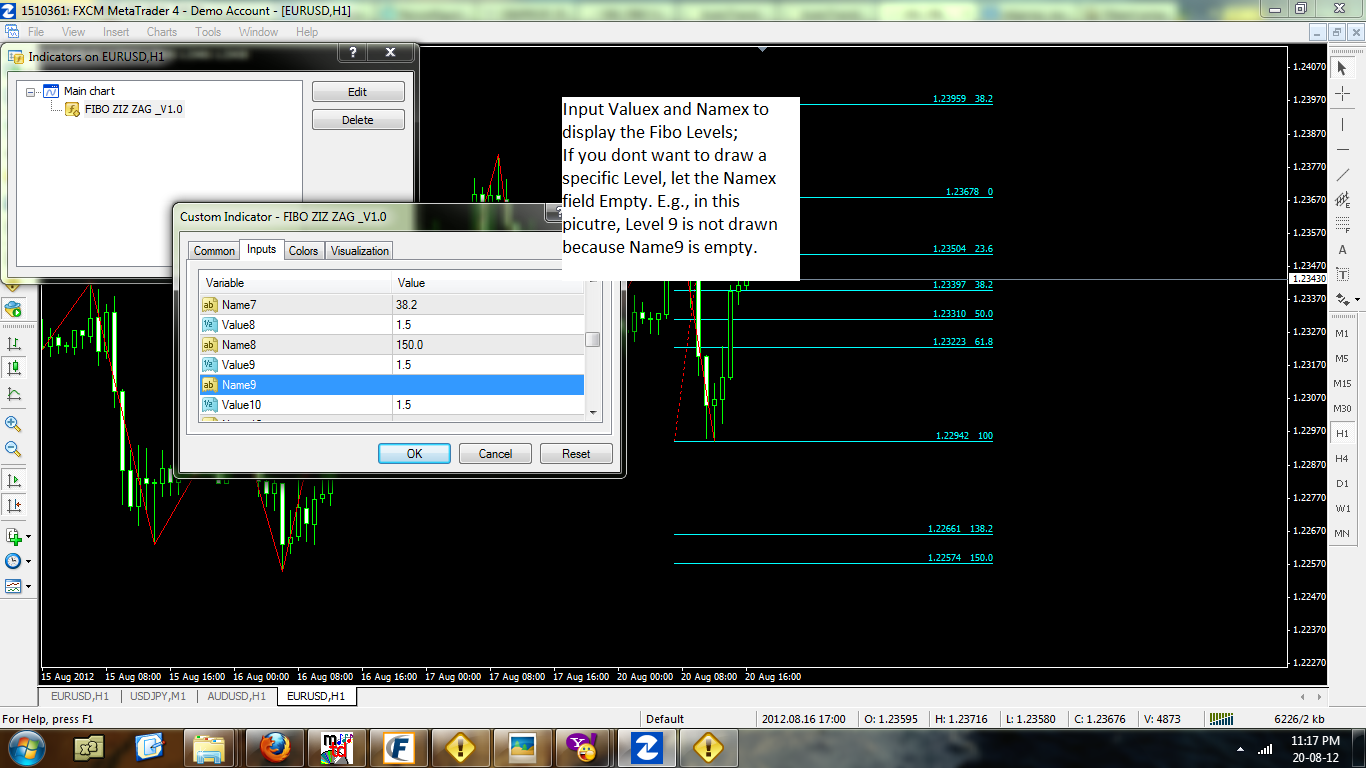The image size is (1366, 768).
Task: Set timeframe to H4
Action: 1342,458
